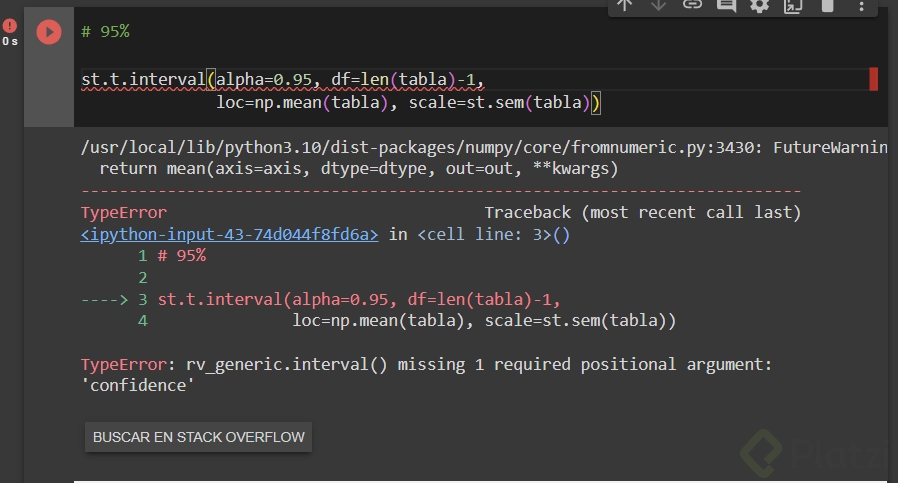Copy link to cell icon

(x=692, y=5)
